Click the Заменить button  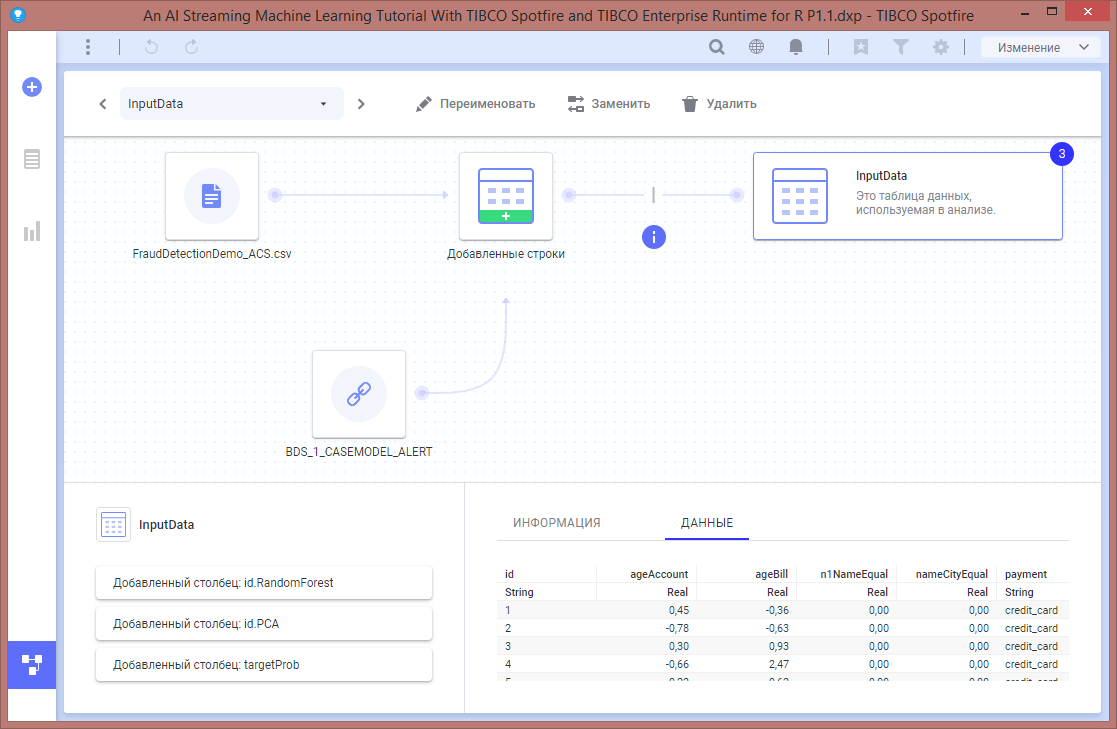click(x=609, y=104)
